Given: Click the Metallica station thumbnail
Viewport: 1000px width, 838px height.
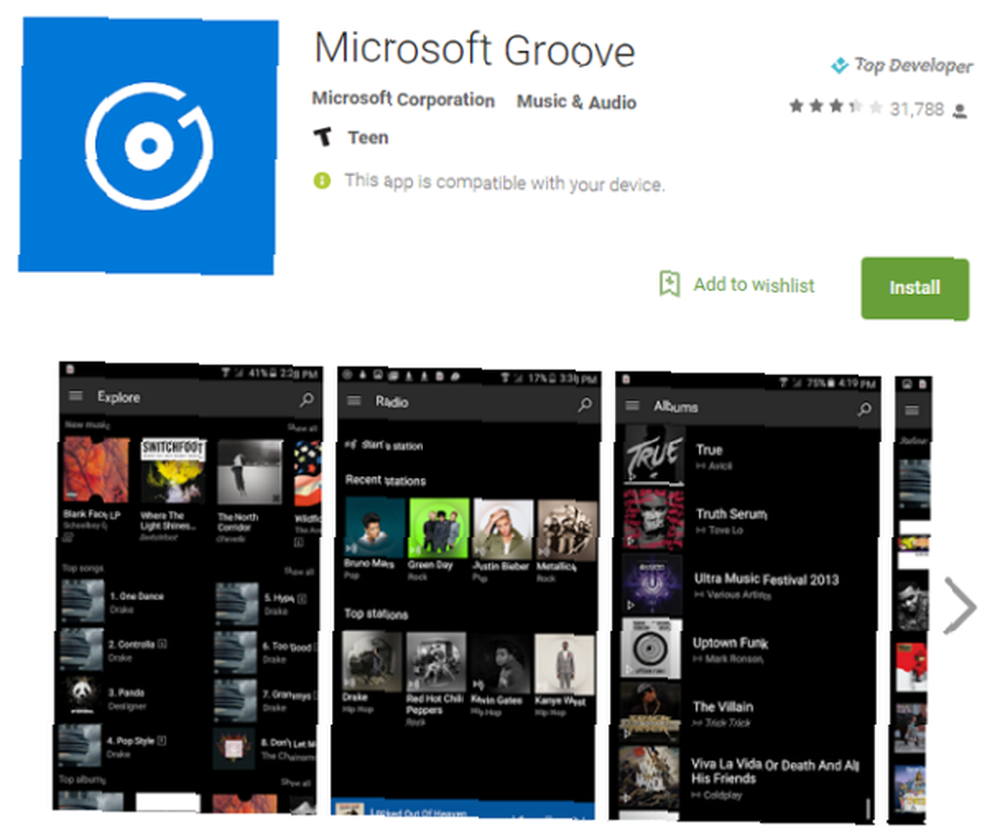Looking at the screenshot, I should pos(566,532).
